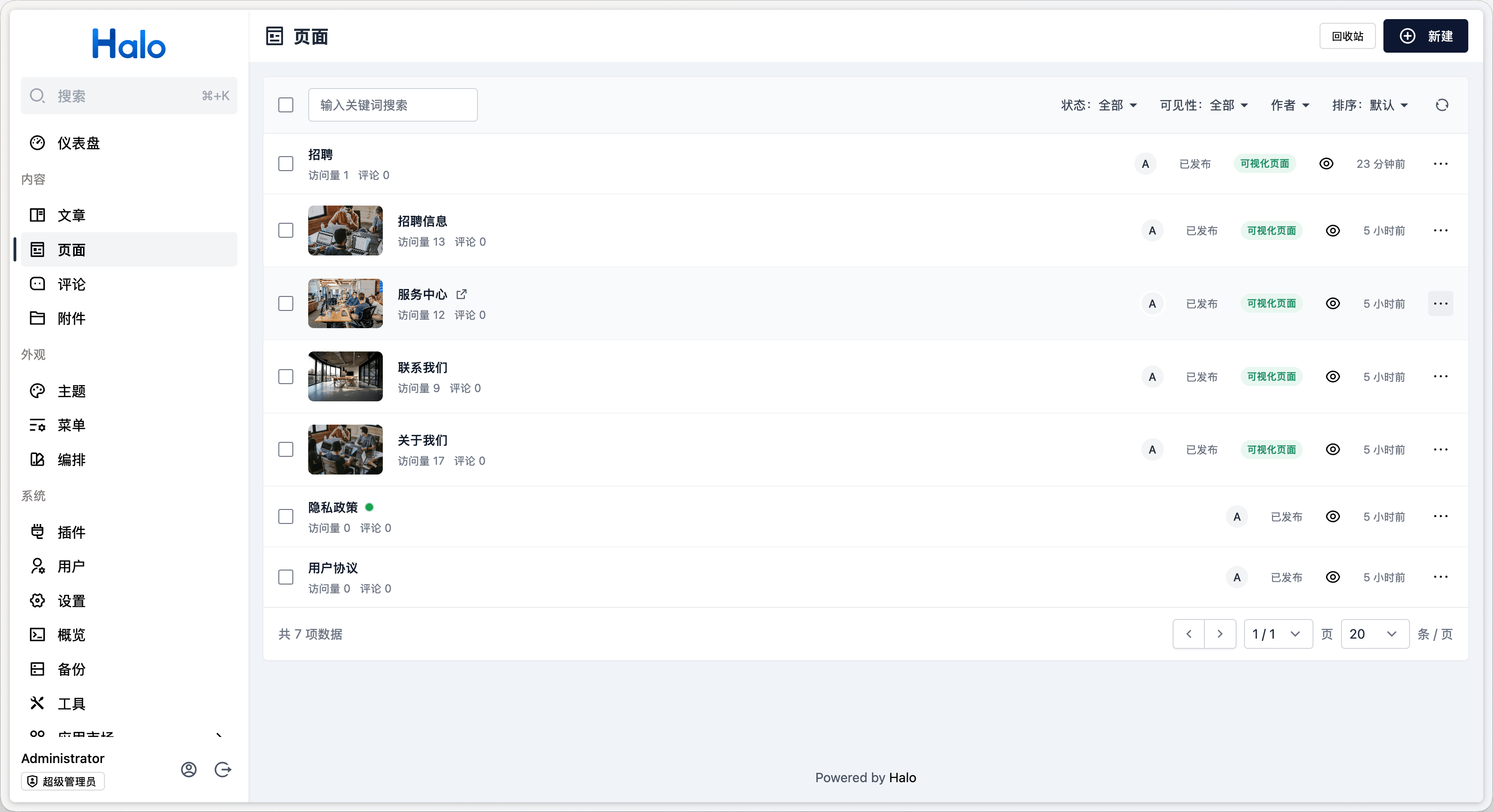Go to previous page arrow
This screenshot has width=1493, height=812.
(x=1189, y=634)
